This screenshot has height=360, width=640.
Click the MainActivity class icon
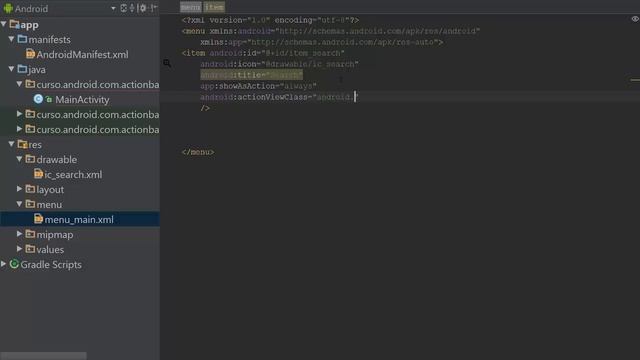tap(38, 99)
